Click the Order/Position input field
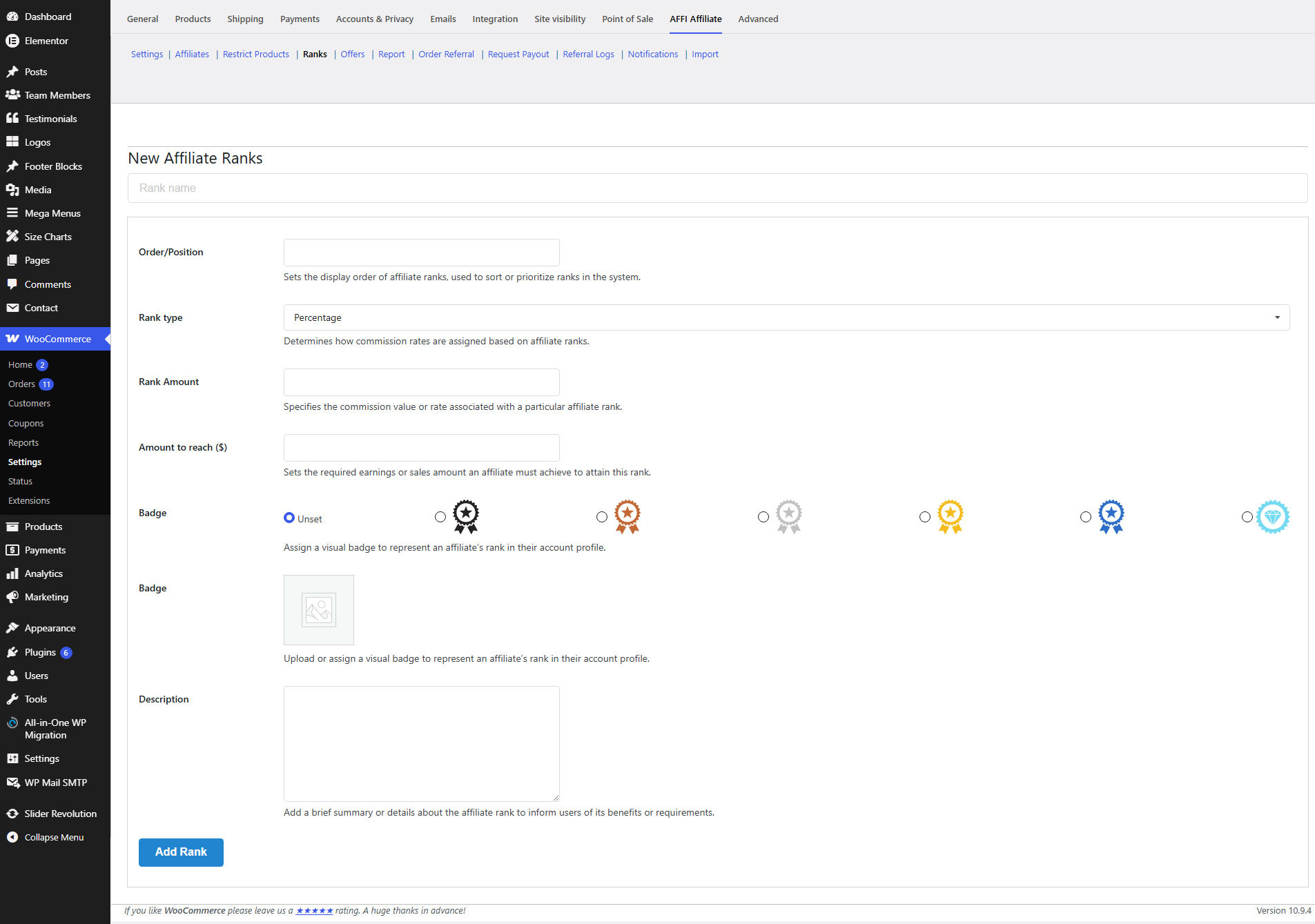The height and width of the screenshot is (924, 1315). [422, 253]
